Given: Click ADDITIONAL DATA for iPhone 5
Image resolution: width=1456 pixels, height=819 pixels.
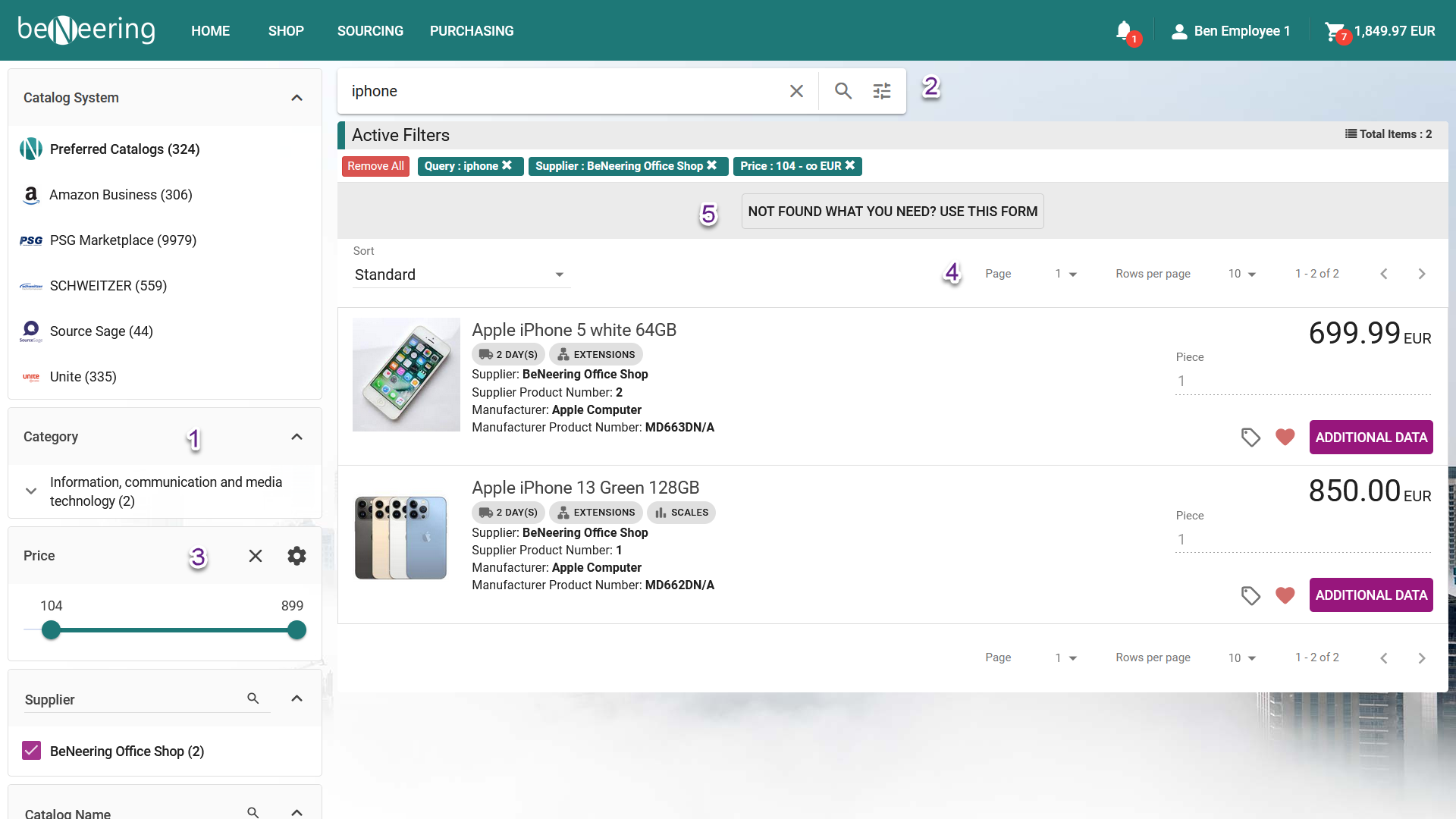Looking at the screenshot, I should click(x=1371, y=438).
